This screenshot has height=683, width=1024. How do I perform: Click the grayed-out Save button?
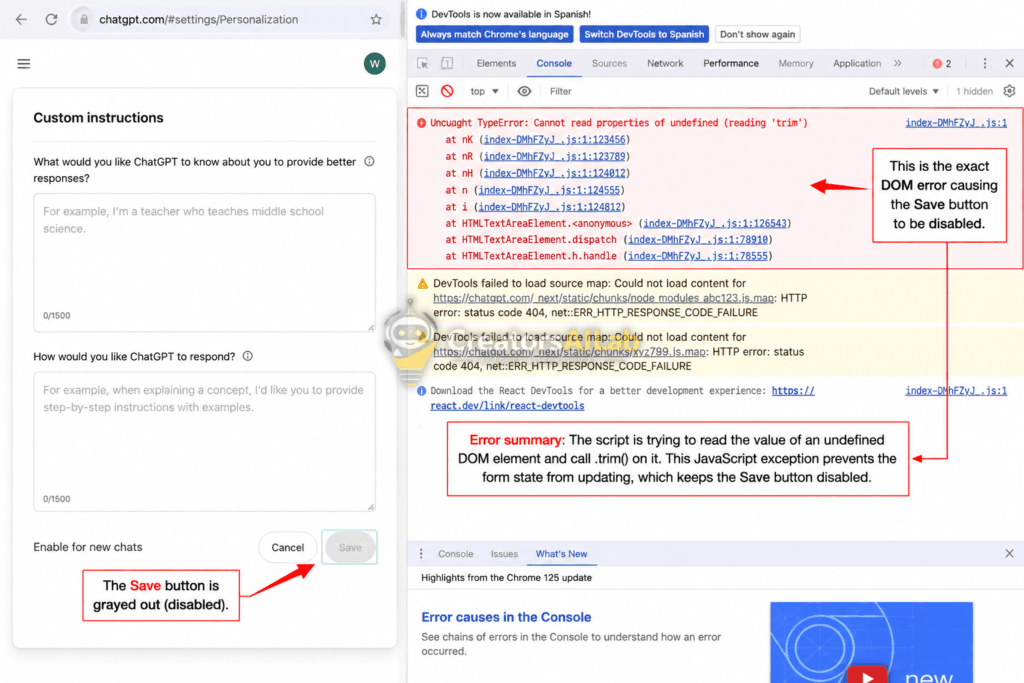coord(350,547)
